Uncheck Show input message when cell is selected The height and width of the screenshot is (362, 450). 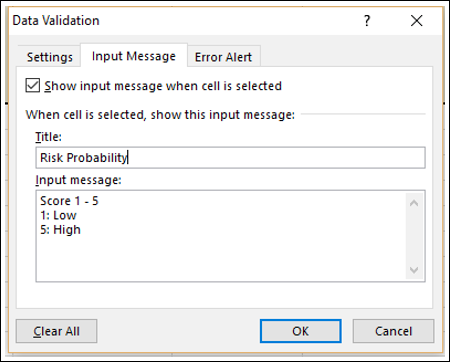[33, 86]
